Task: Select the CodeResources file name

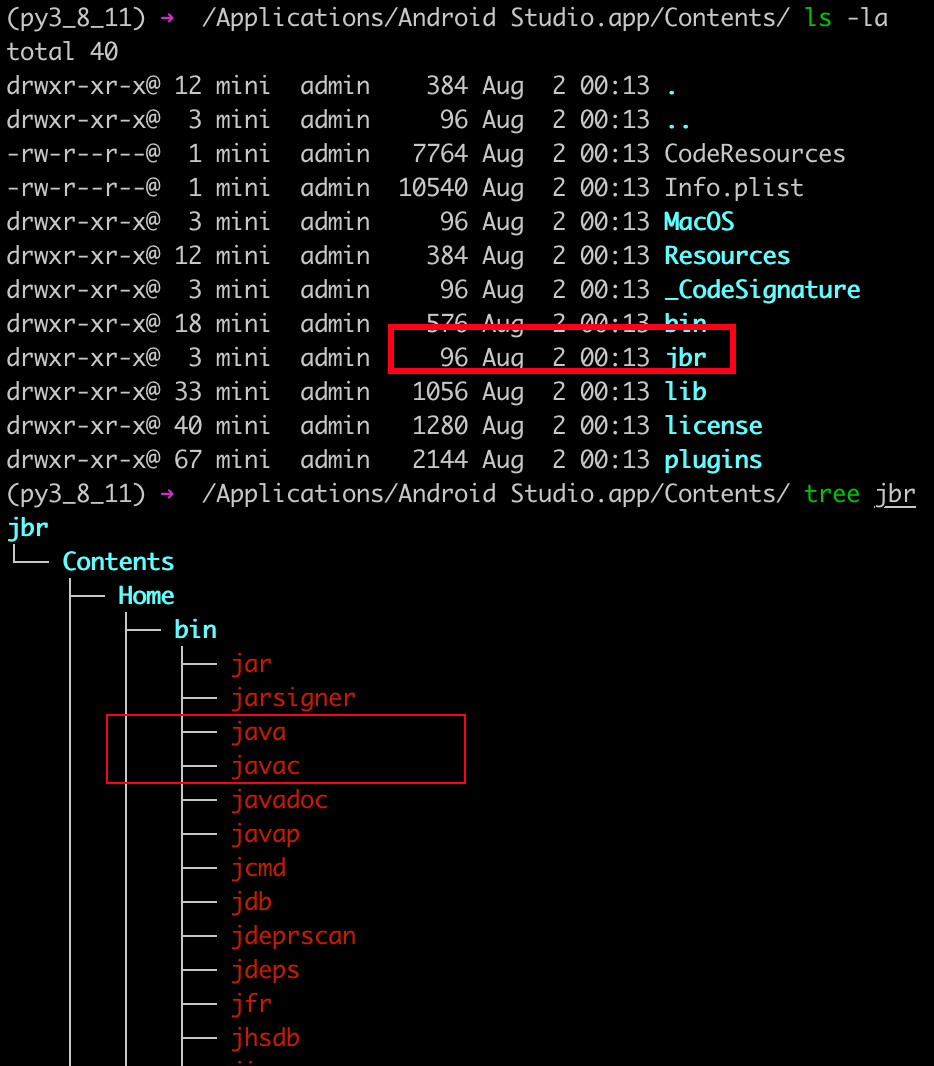Action: 755,154
